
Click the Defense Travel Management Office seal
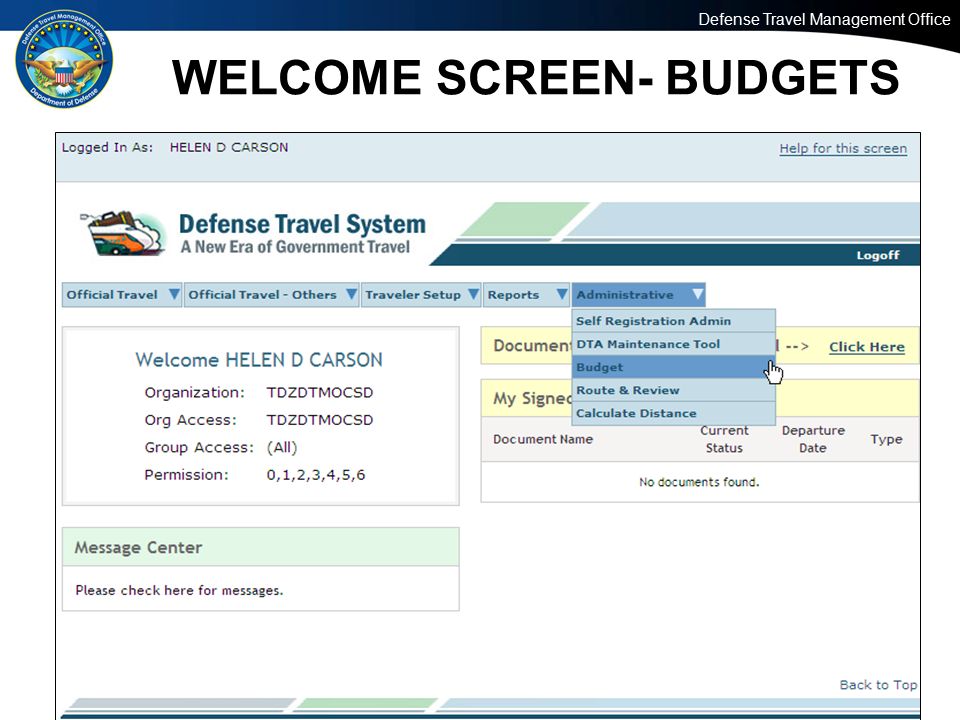(x=64, y=59)
